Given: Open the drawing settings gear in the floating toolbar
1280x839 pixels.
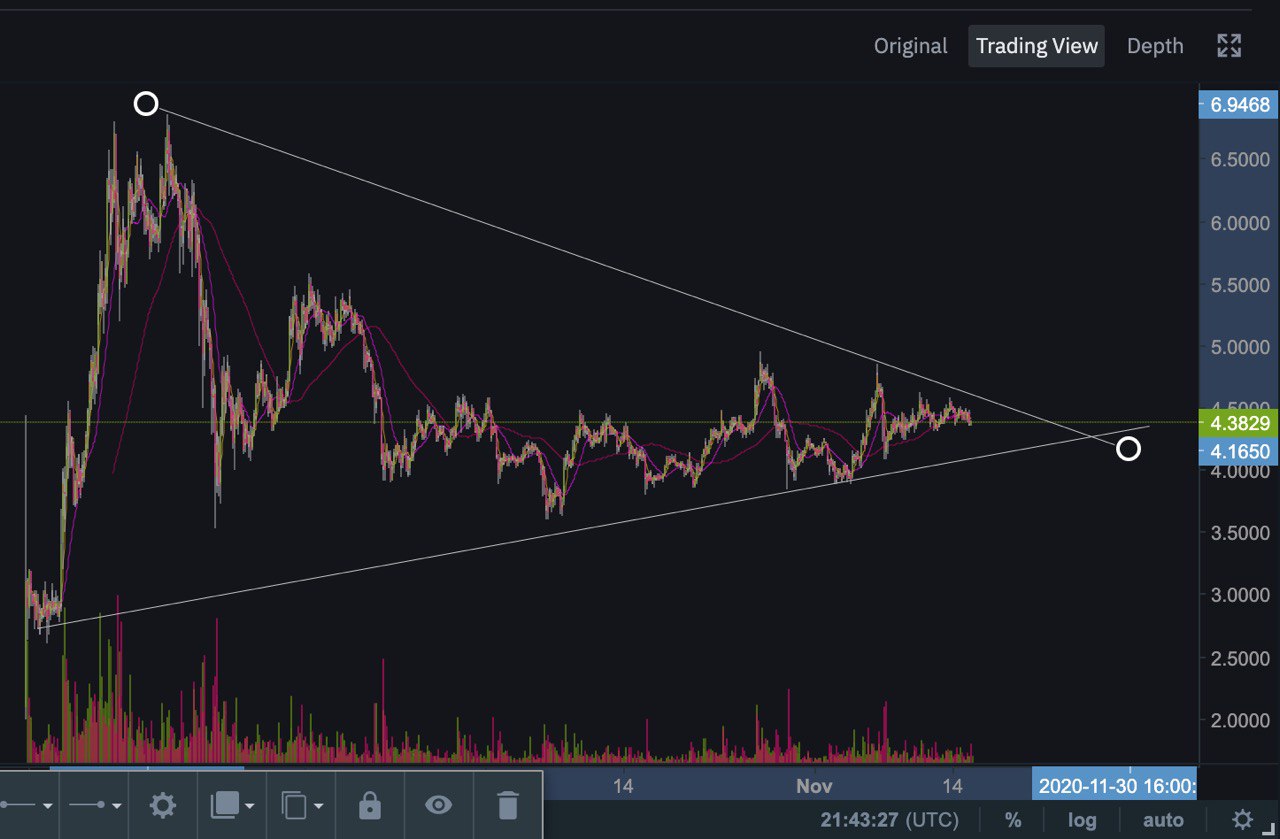Looking at the screenshot, I should (x=163, y=804).
